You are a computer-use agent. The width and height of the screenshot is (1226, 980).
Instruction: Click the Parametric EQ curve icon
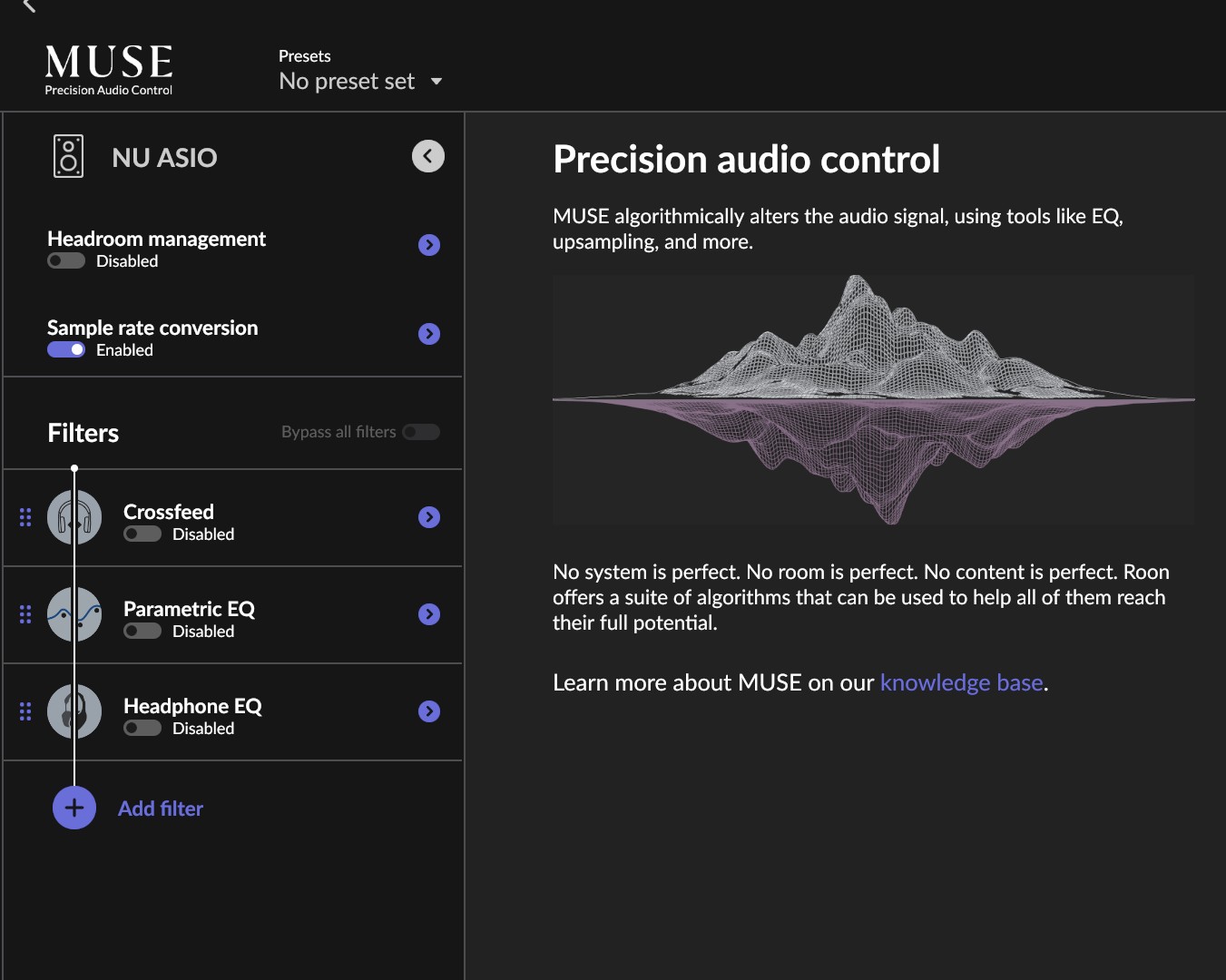tap(74, 614)
